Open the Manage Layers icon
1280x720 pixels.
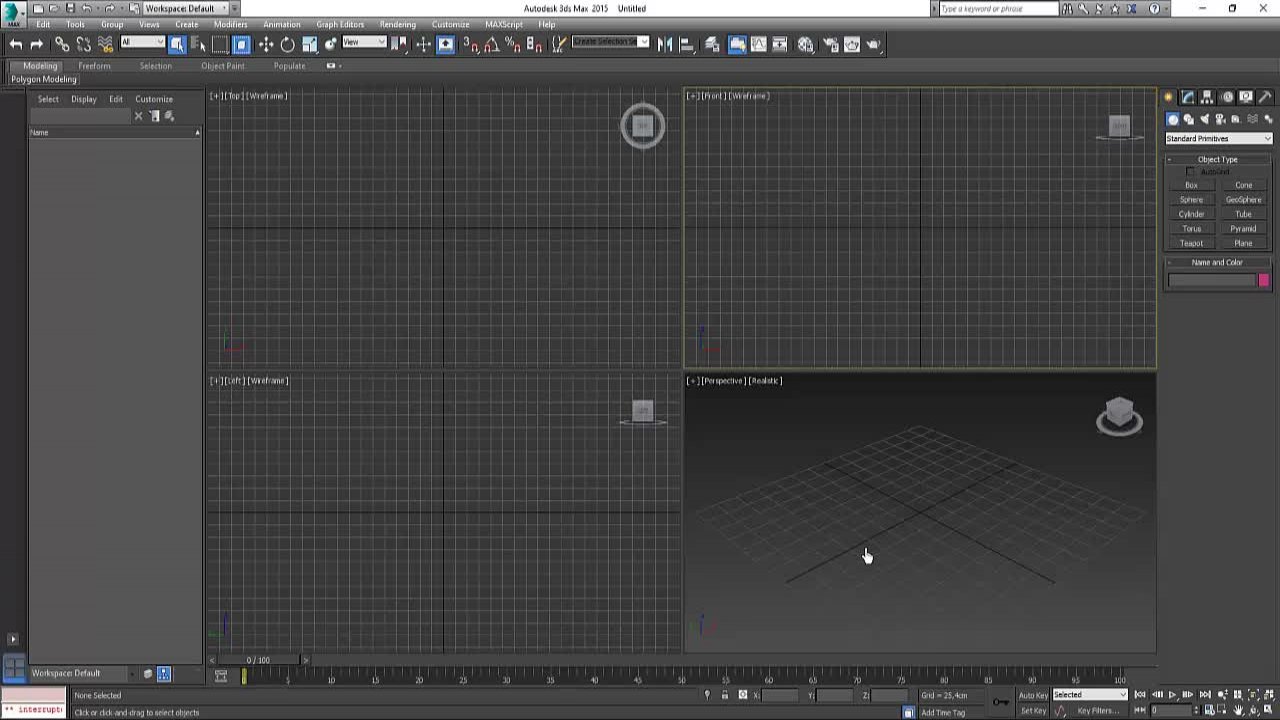[x=712, y=44]
